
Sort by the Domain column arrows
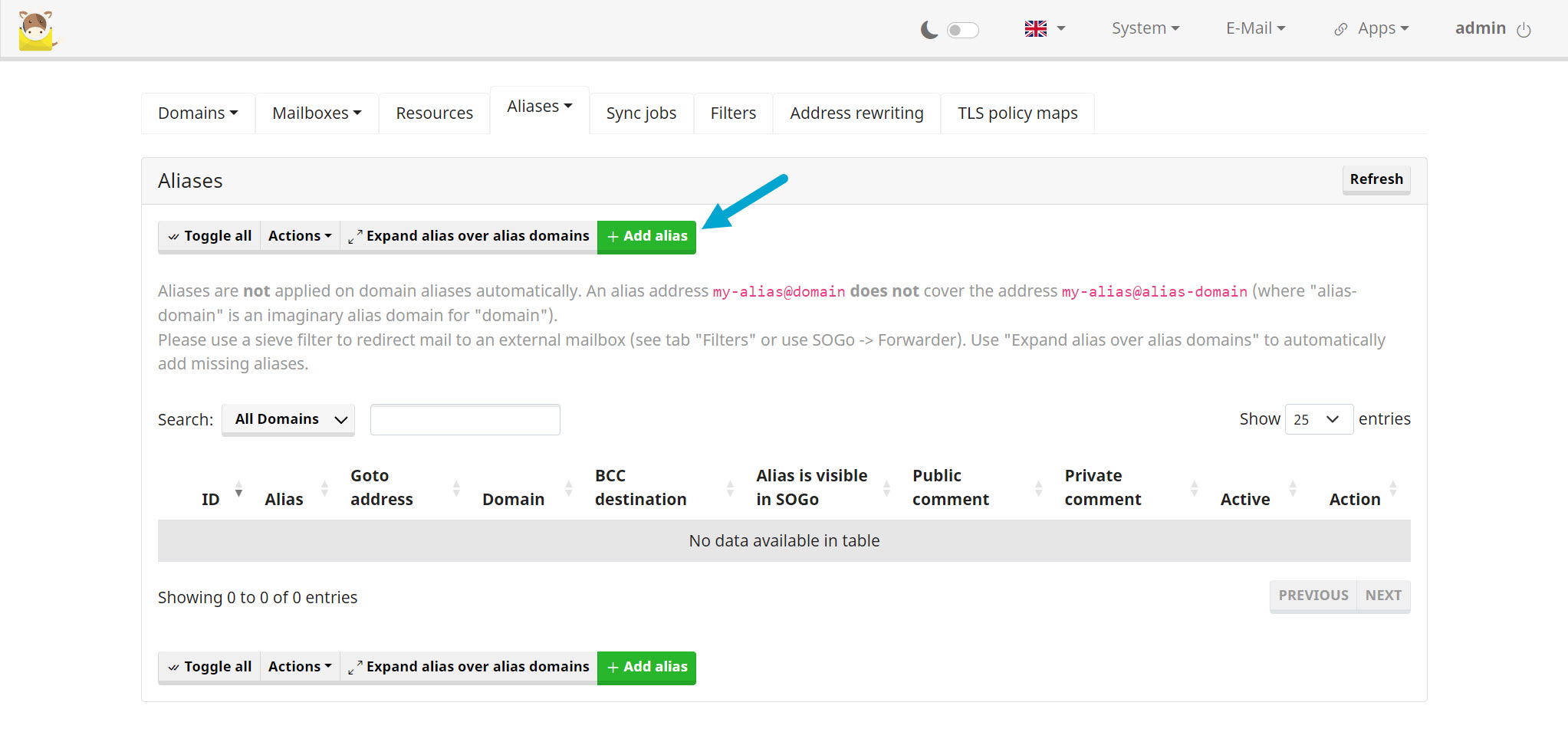pos(568,488)
